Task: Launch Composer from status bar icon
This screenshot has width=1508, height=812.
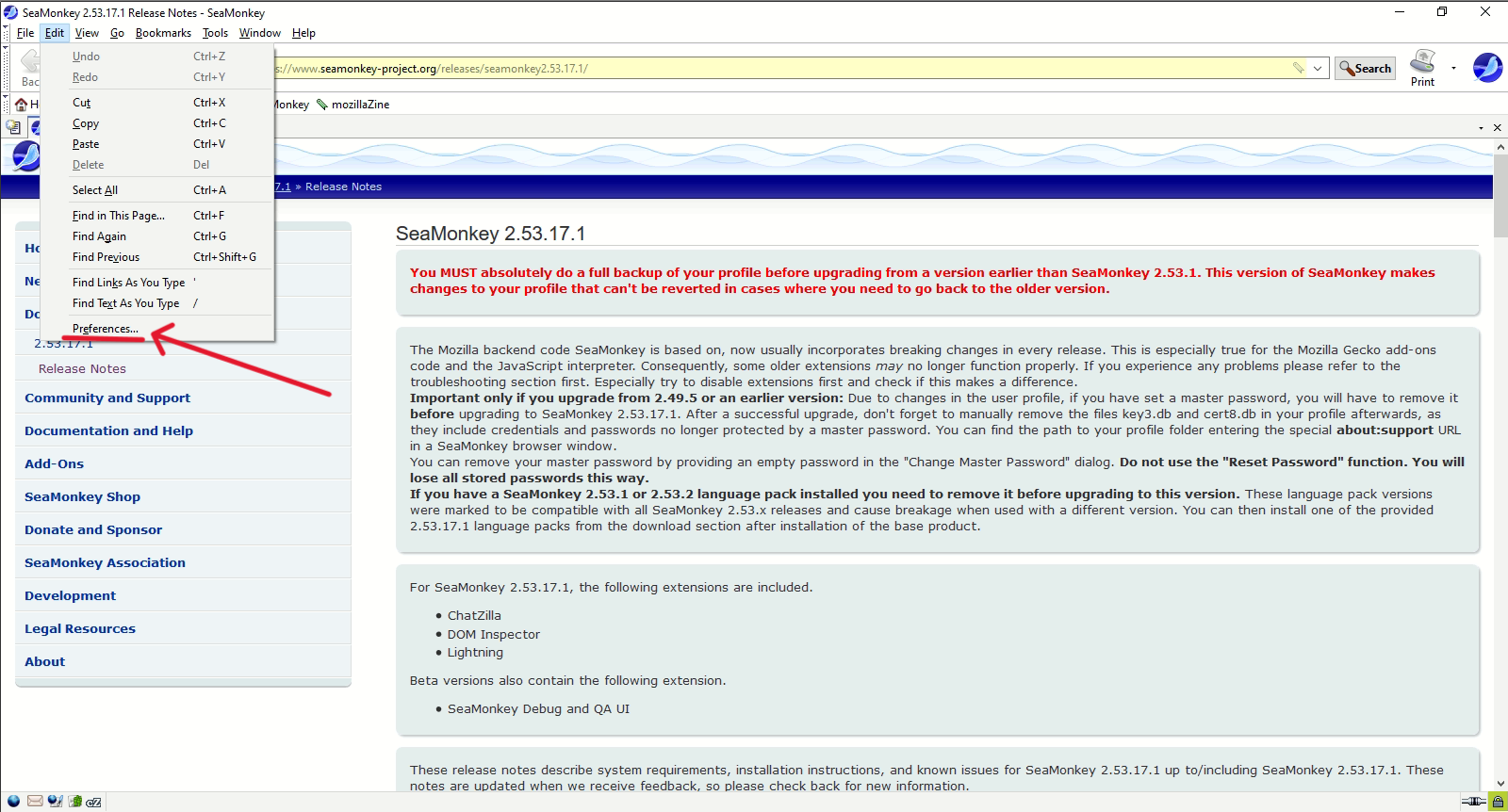Action: (55, 802)
